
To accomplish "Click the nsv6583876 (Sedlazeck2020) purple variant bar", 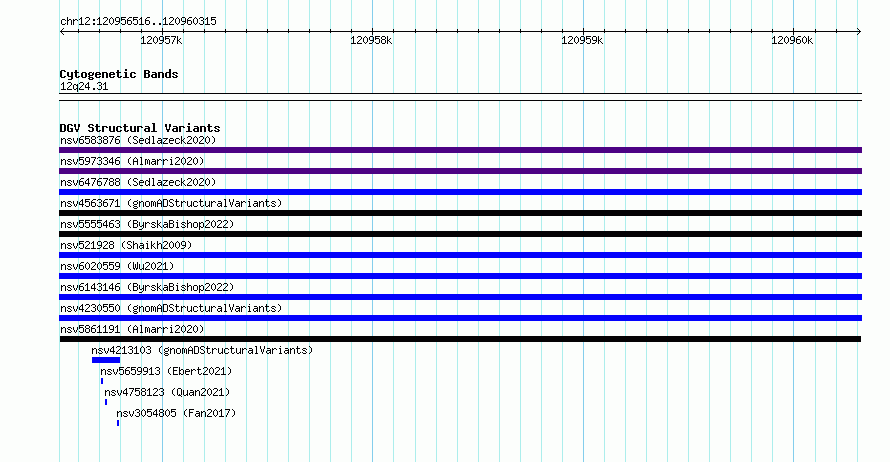I will (460, 150).
